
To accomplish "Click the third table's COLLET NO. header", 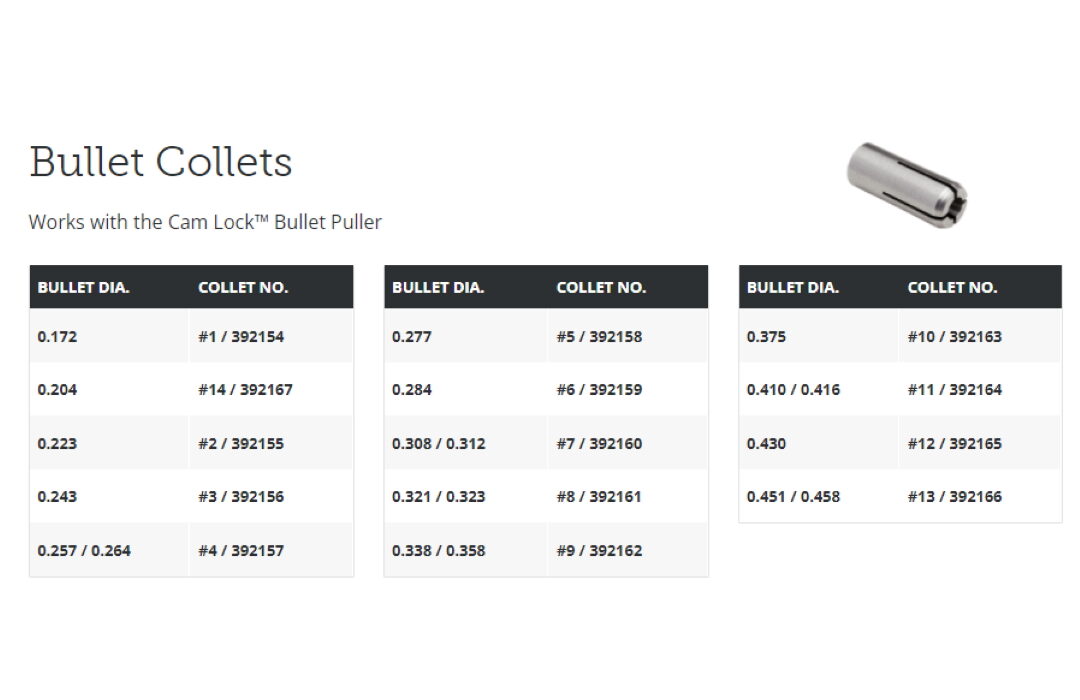I will click(952, 287).
